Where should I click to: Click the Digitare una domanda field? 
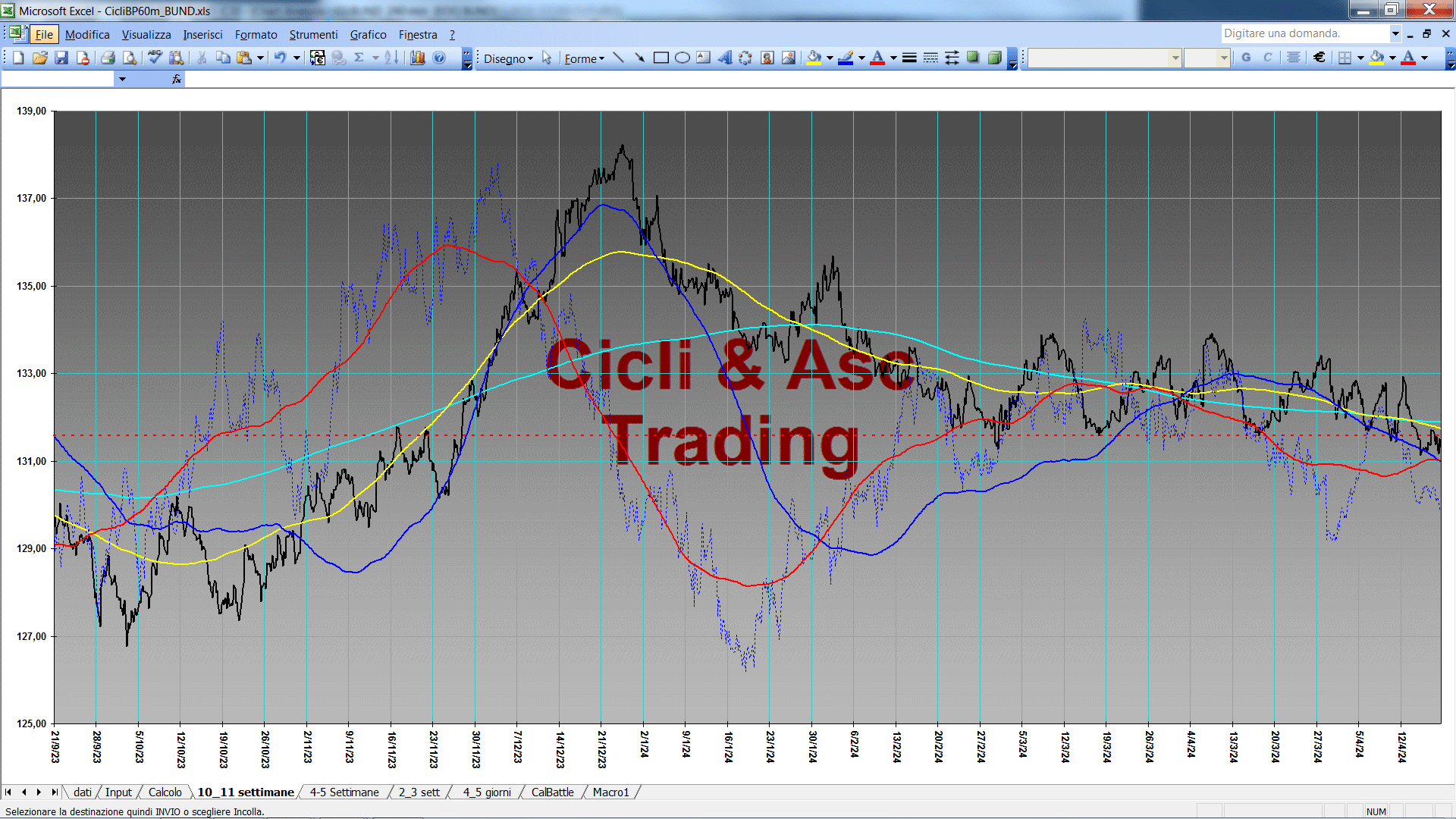[1305, 33]
